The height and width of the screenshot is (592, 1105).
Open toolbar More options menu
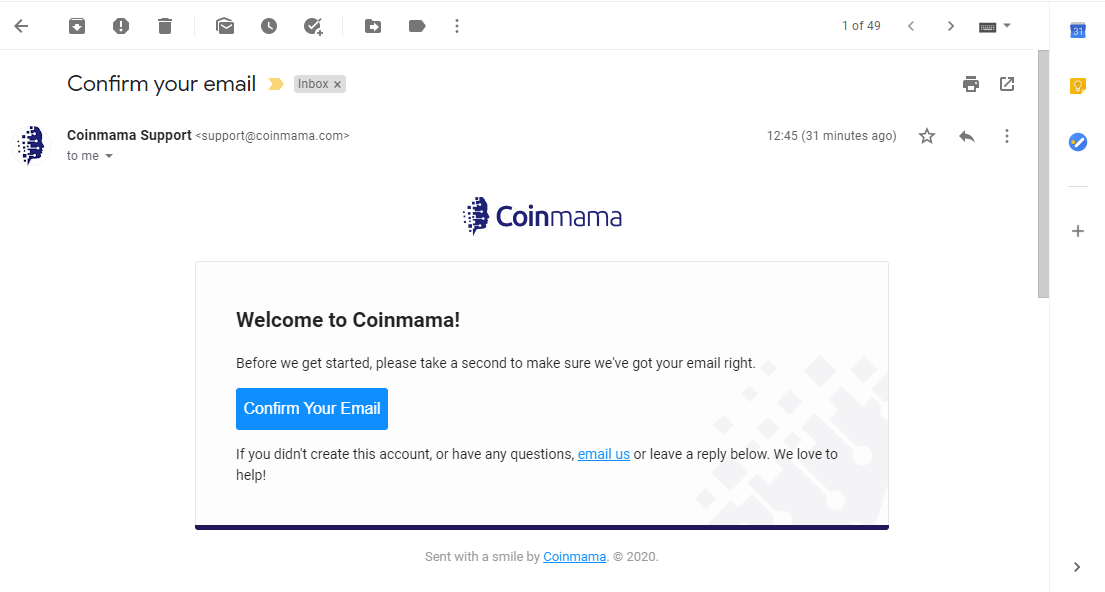[457, 26]
